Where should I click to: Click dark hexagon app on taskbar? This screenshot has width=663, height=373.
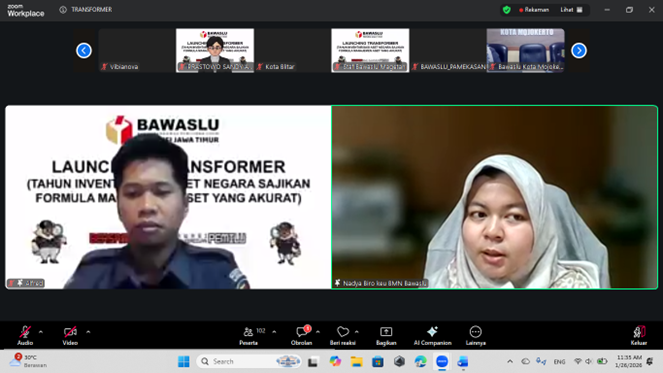[x=399, y=362]
